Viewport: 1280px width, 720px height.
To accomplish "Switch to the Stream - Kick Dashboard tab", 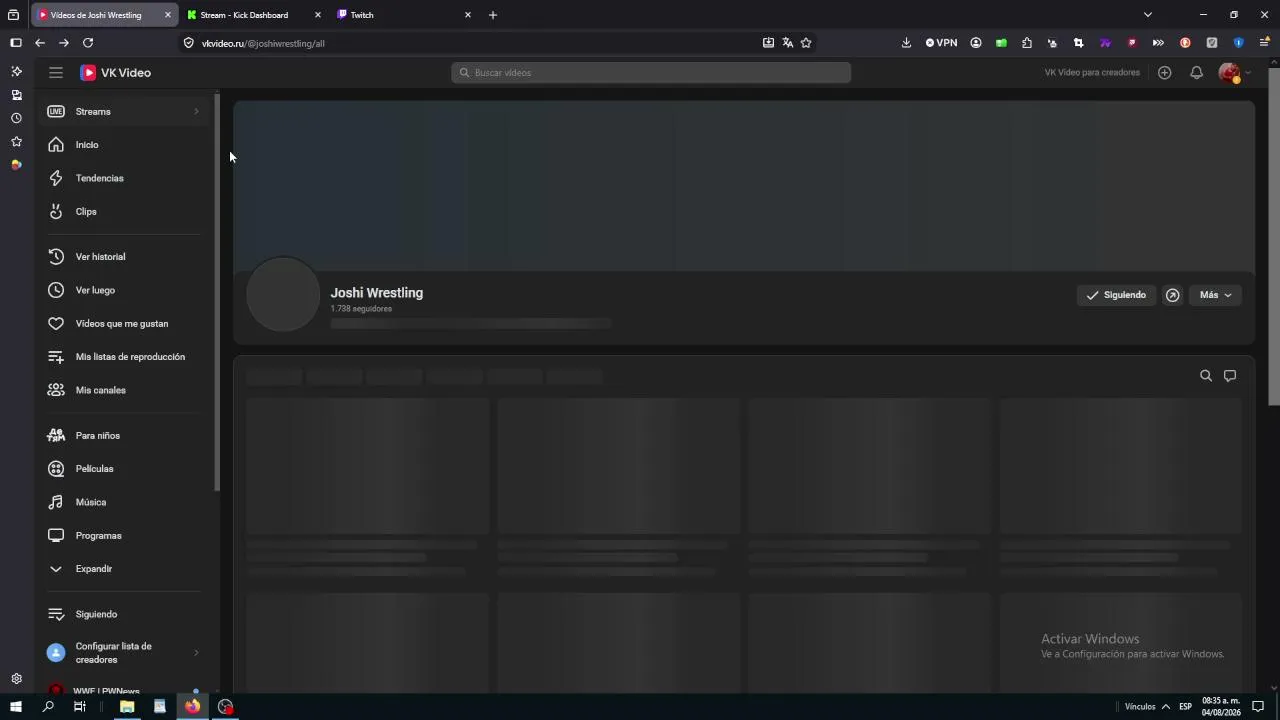I will [x=254, y=15].
